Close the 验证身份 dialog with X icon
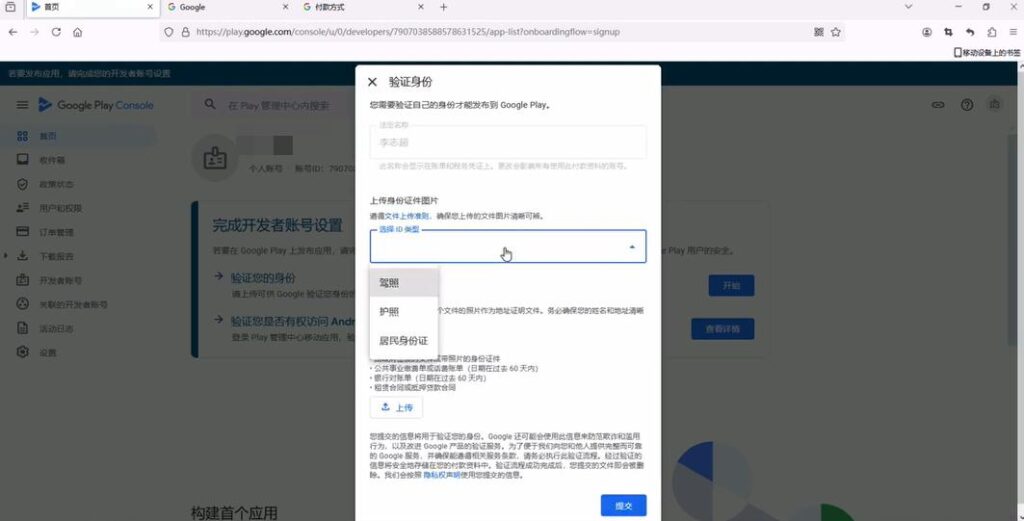Screen dimensions: 1024x521 pos(373,82)
